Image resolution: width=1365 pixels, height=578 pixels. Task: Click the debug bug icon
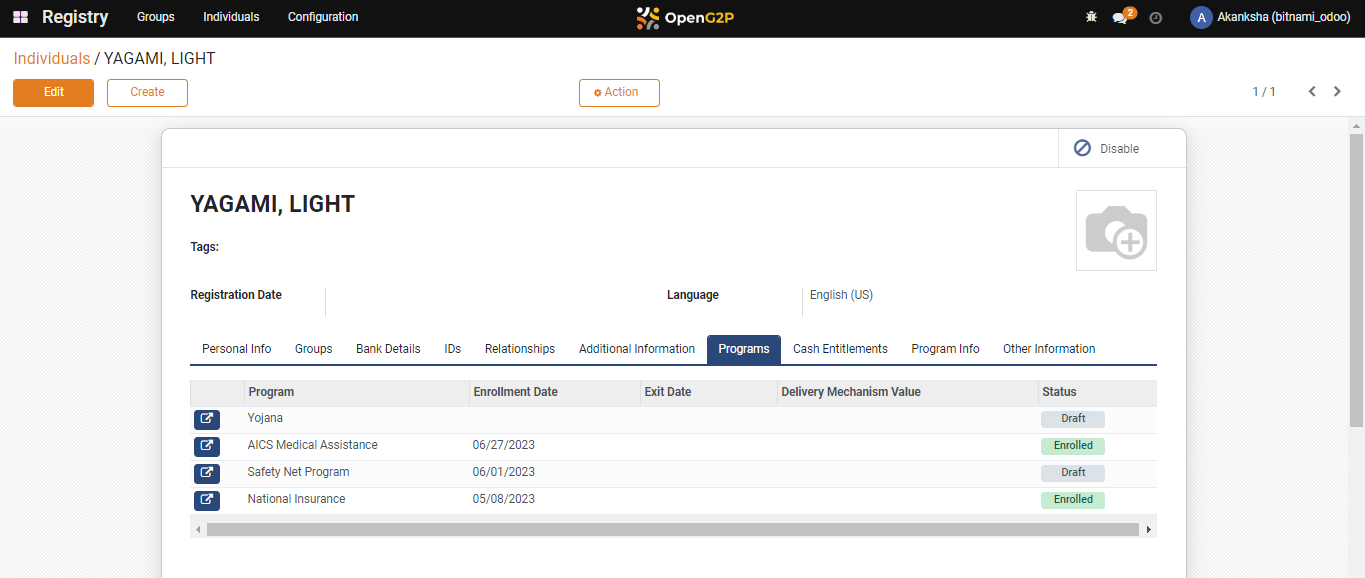pos(1091,18)
